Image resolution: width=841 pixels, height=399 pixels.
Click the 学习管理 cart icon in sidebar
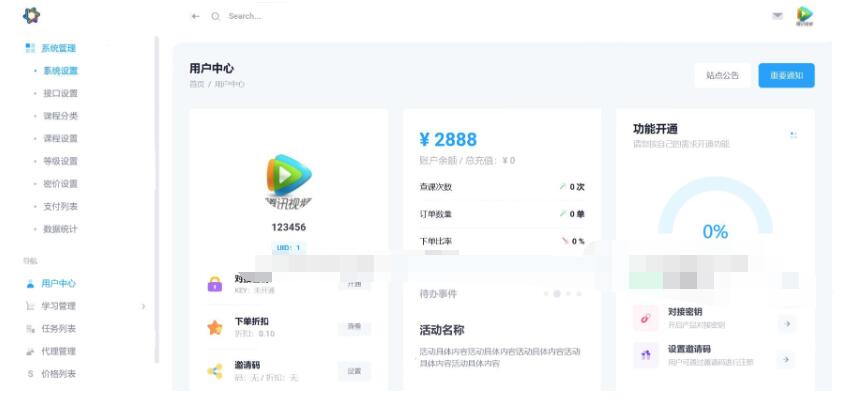(x=30, y=306)
